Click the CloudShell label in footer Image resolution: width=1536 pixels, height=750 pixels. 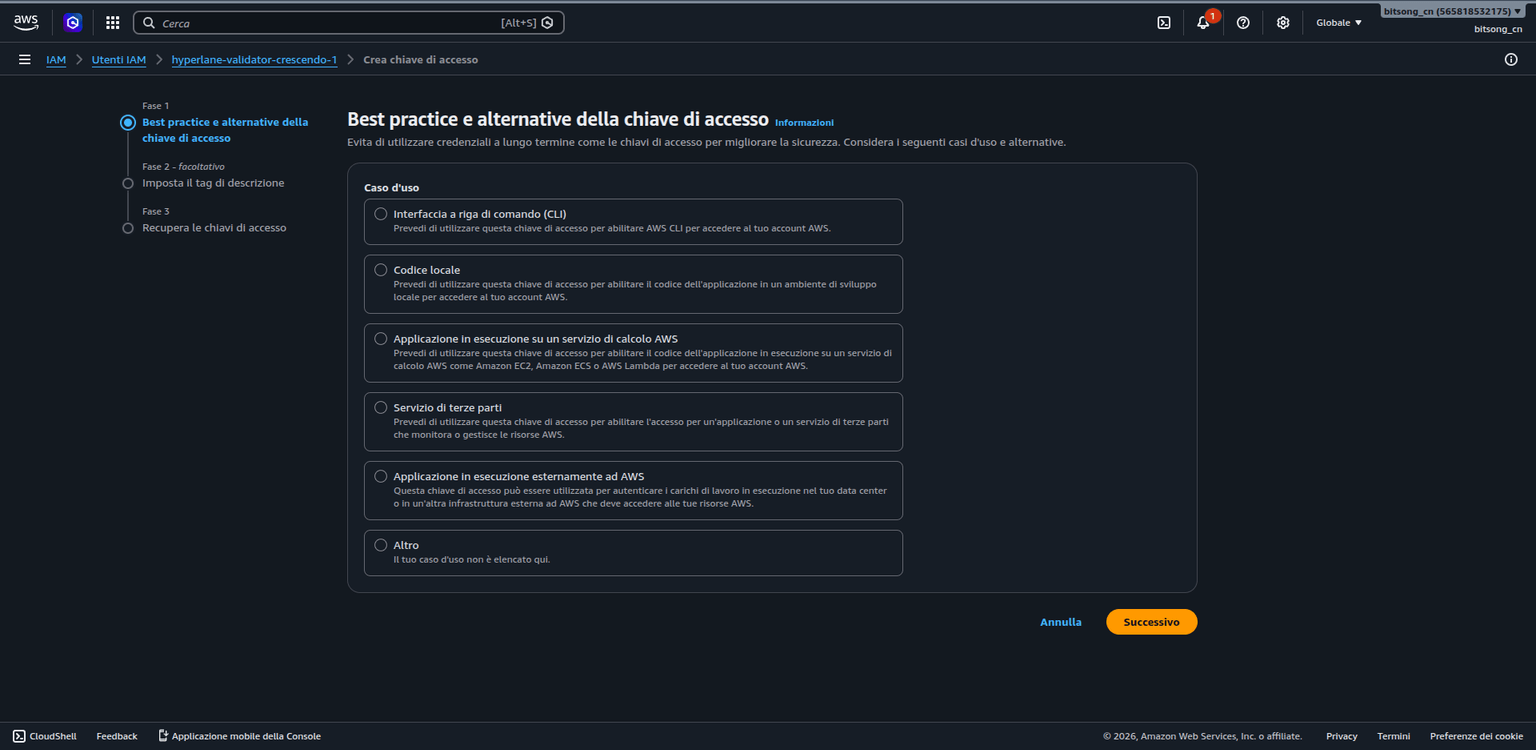point(53,736)
